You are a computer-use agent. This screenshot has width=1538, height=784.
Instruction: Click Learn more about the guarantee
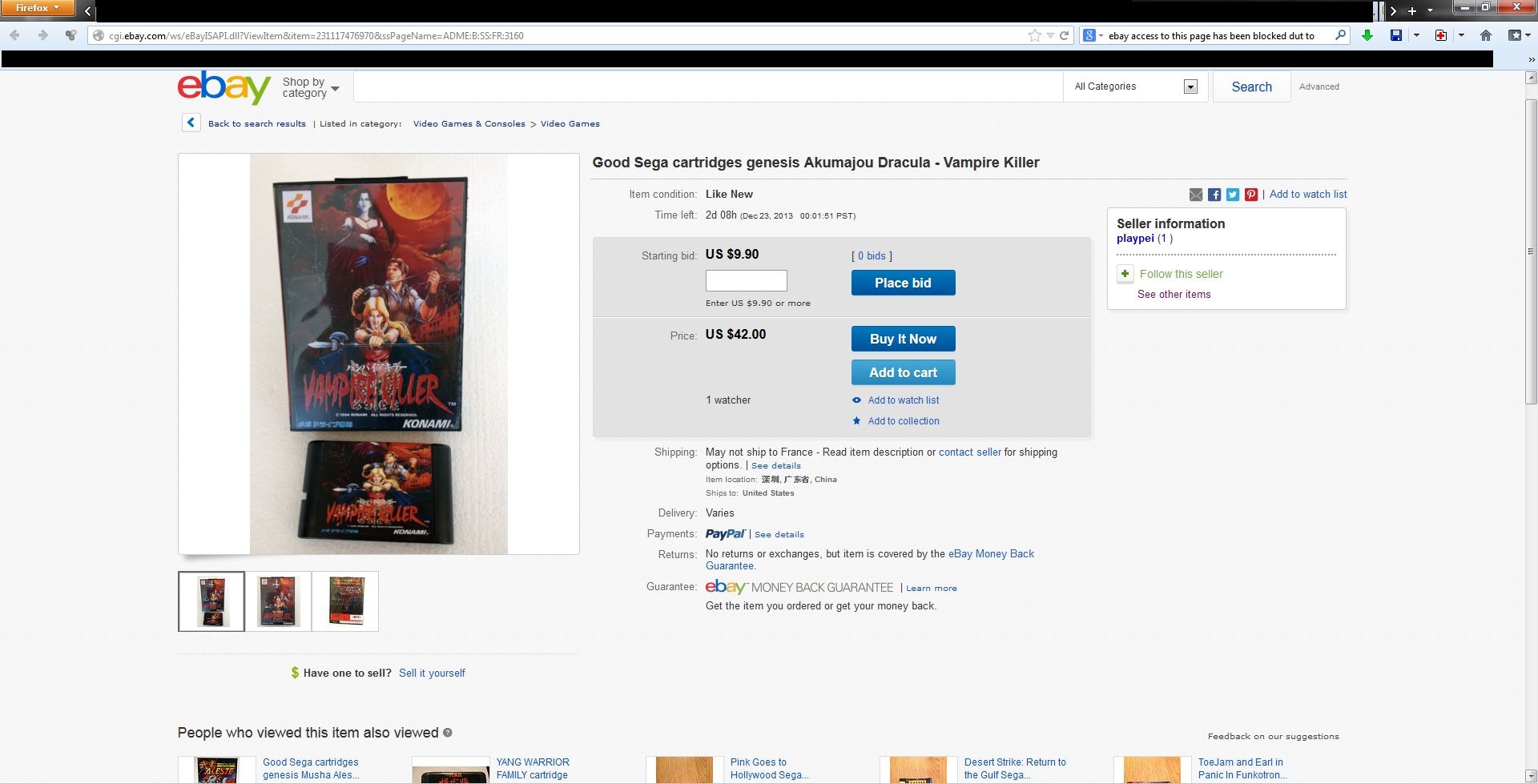coord(932,588)
